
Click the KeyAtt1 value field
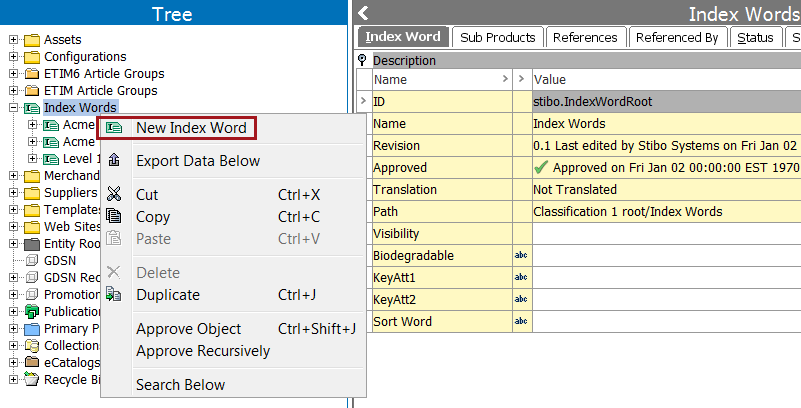[665, 278]
